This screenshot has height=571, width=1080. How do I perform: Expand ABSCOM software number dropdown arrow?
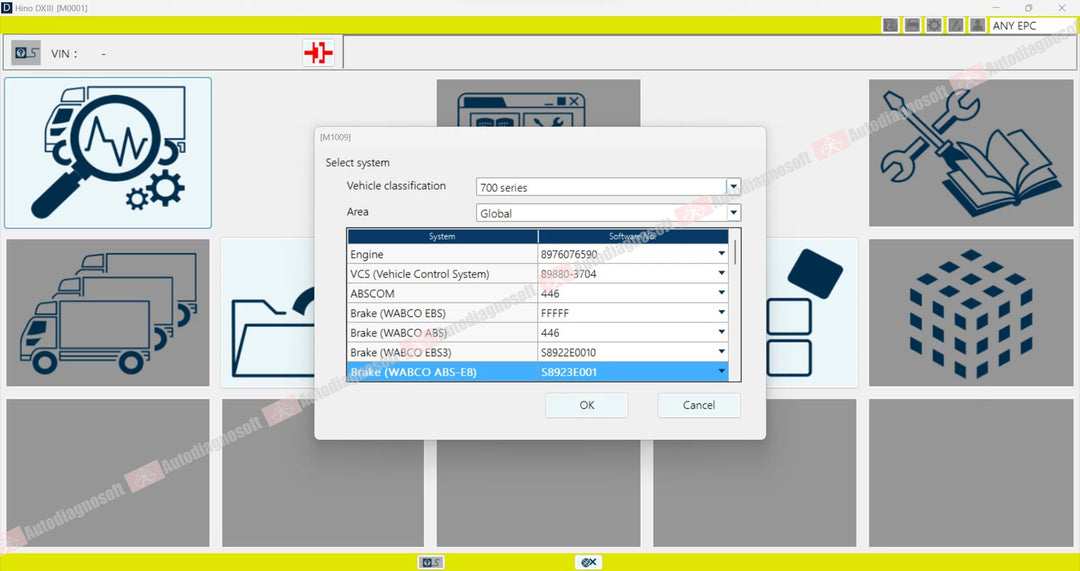pyautogui.click(x=721, y=293)
